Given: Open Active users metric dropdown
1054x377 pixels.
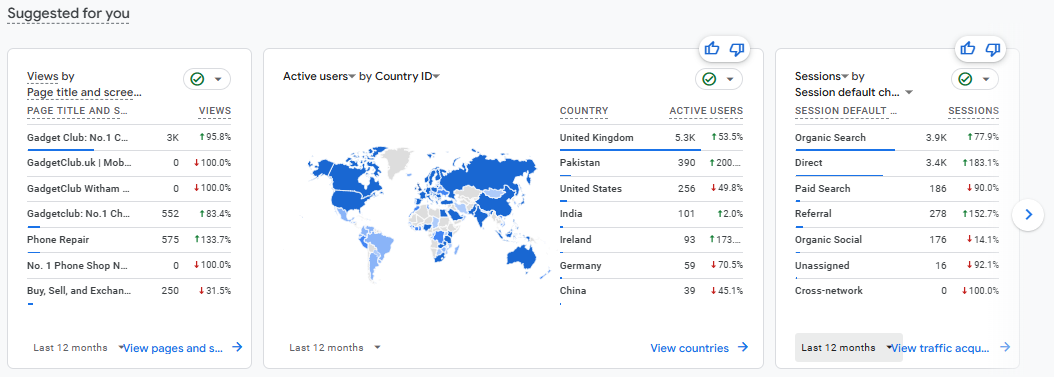Looking at the screenshot, I should click(319, 77).
